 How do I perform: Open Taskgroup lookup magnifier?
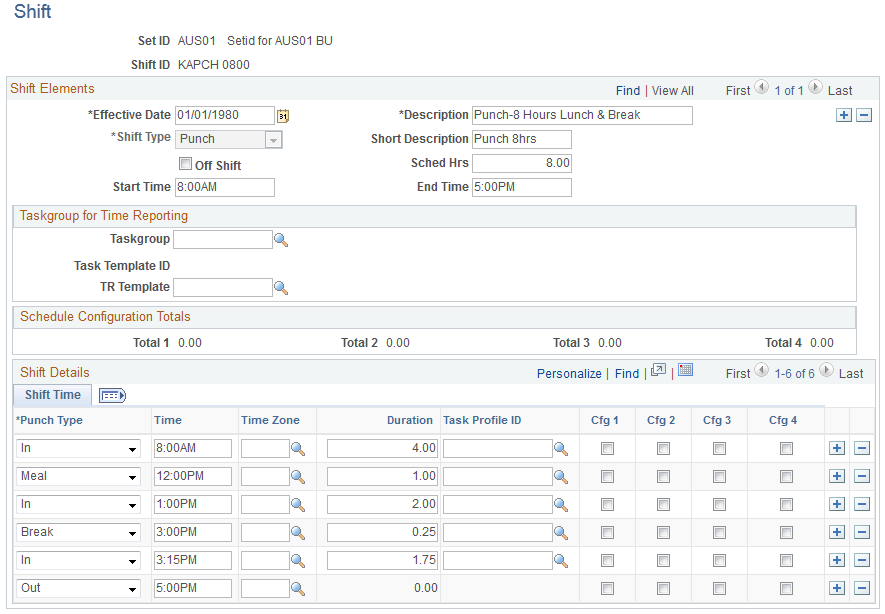[x=281, y=240]
